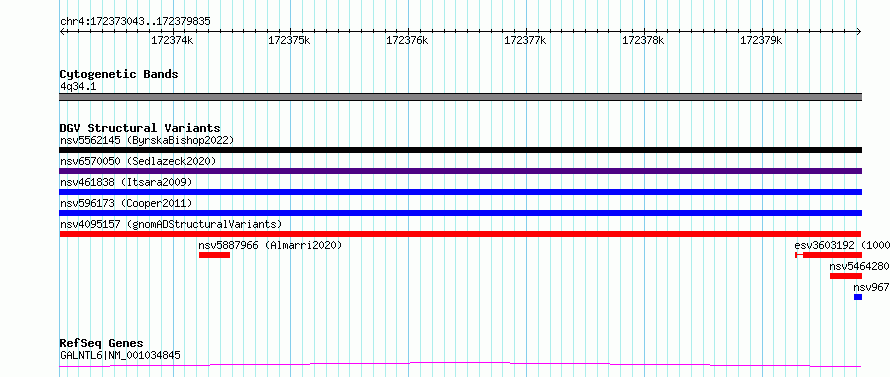The height and width of the screenshot is (377, 890).
Task: Click the blue nsv461838 Itsara2009 bar
Action: [460, 192]
